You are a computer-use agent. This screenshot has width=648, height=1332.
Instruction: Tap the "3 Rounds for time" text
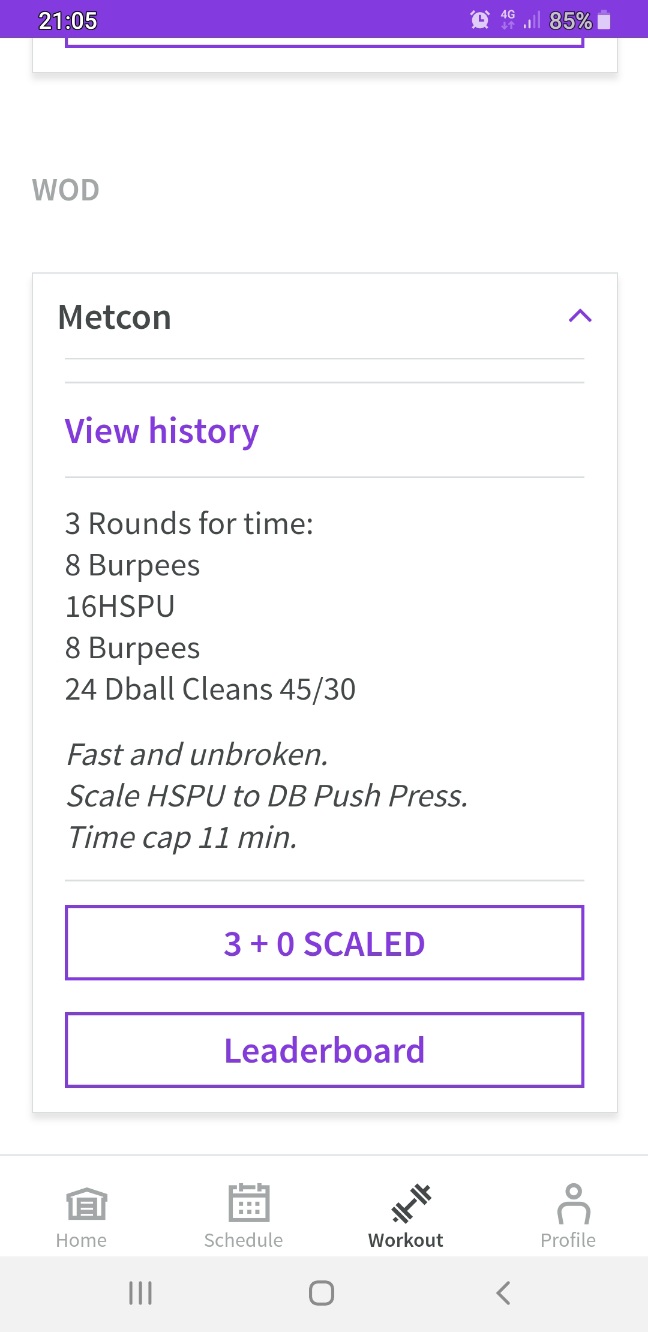tap(189, 523)
